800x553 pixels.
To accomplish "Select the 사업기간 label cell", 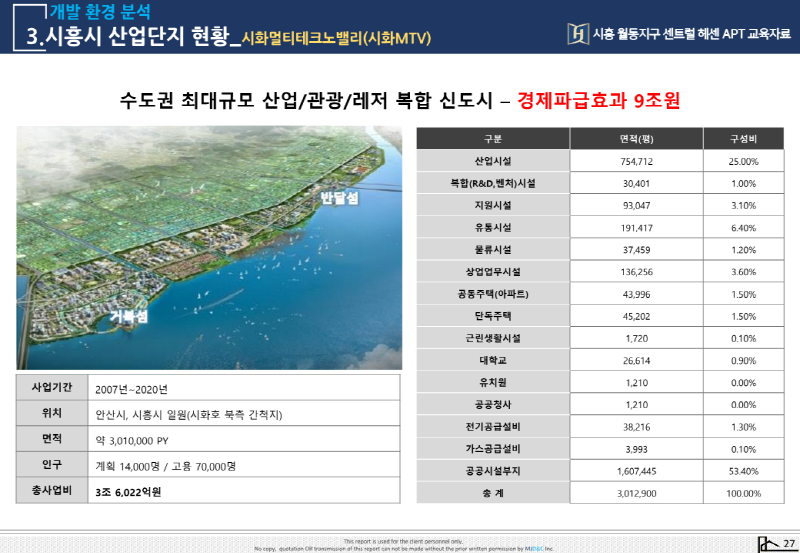I will pyautogui.click(x=51, y=388).
